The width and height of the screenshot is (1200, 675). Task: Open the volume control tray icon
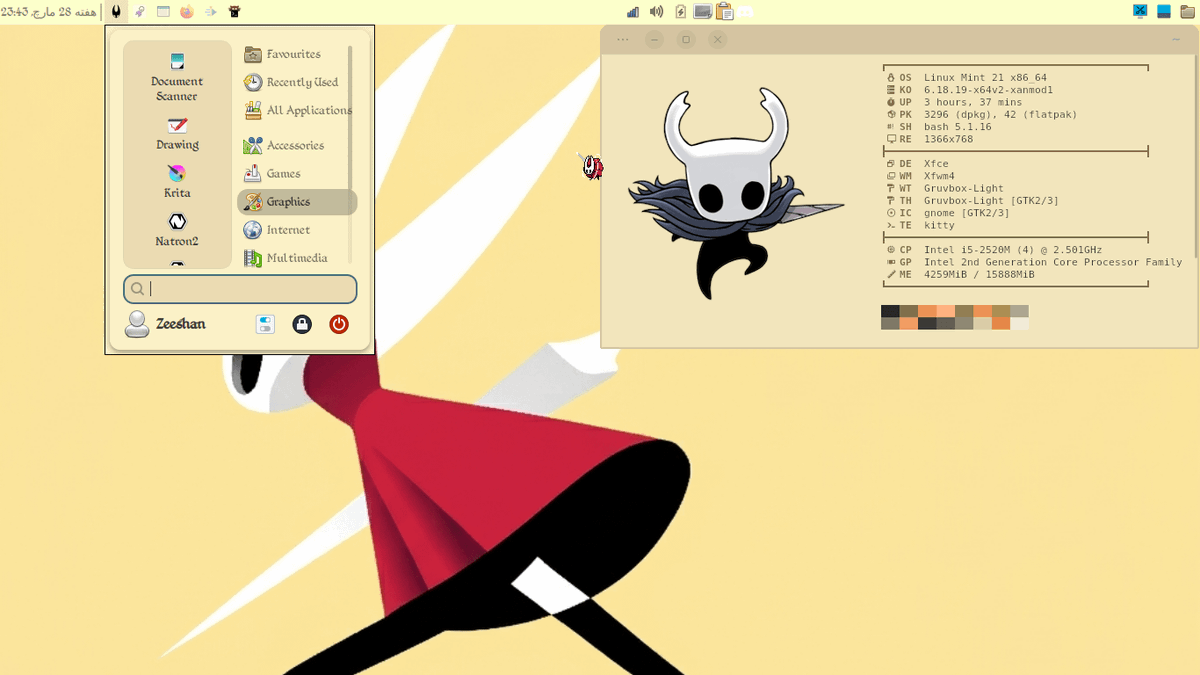[x=656, y=12]
